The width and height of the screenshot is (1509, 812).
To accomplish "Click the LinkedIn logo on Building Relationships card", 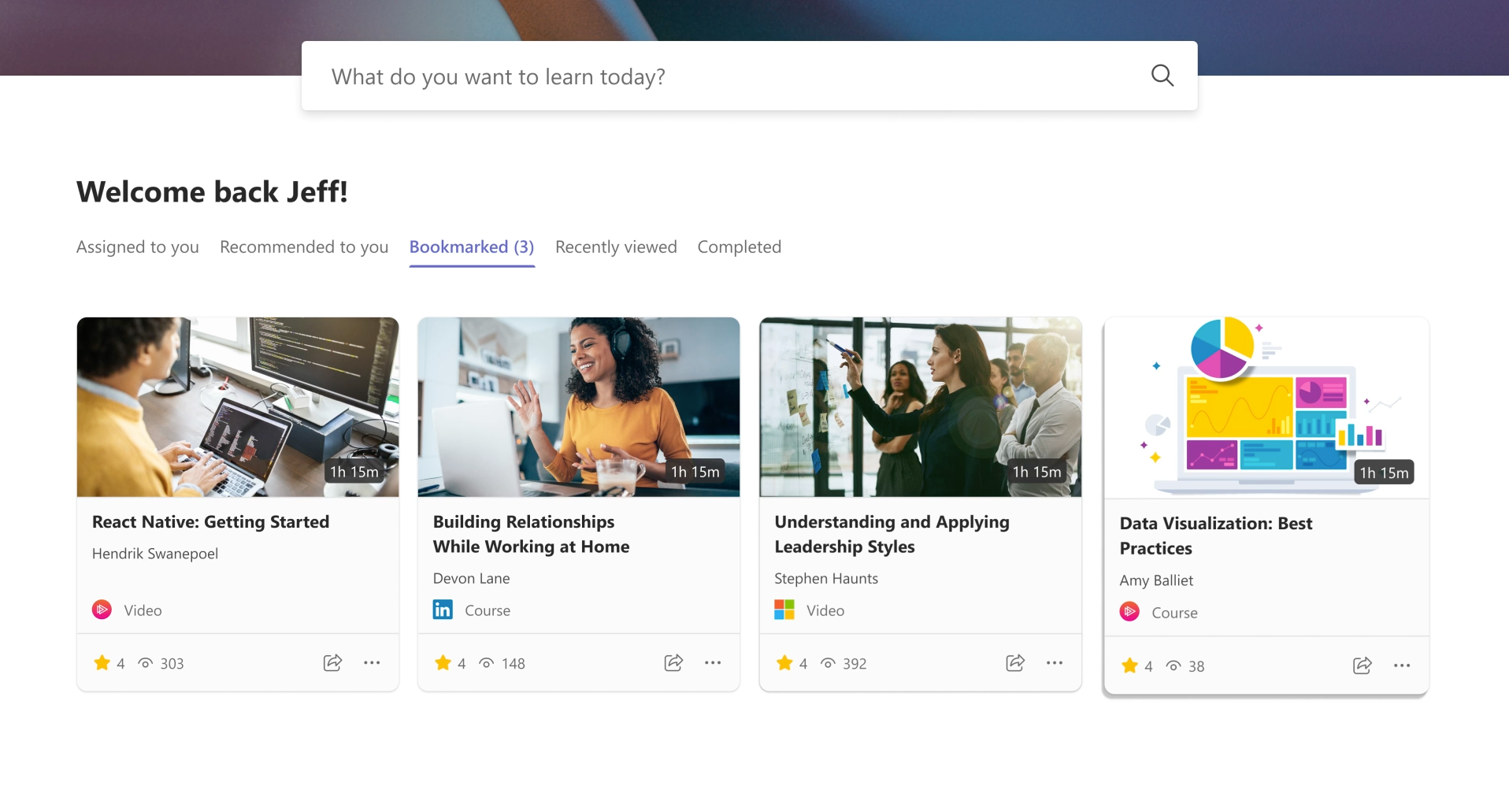I will pyautogui.click(x=443, y=609).
